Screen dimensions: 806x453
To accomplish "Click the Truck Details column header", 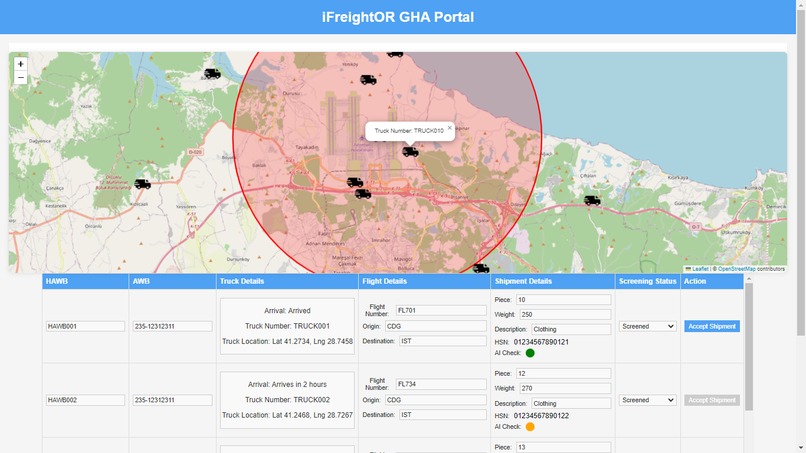I will coord(287,281).
